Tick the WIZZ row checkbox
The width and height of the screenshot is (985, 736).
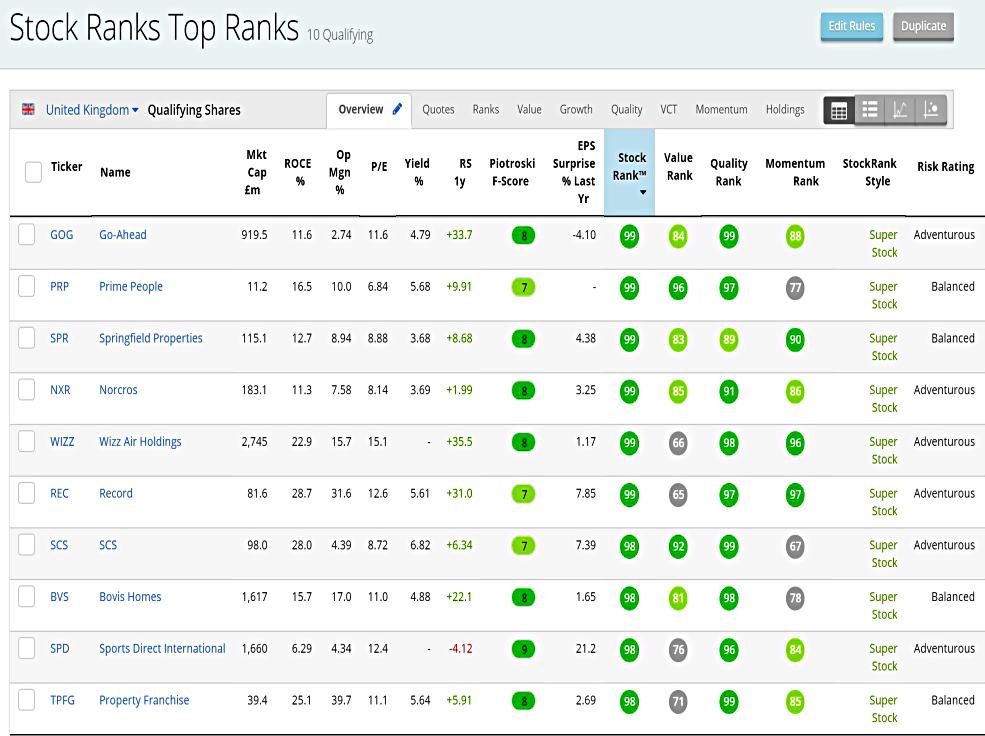coord(26,441)
